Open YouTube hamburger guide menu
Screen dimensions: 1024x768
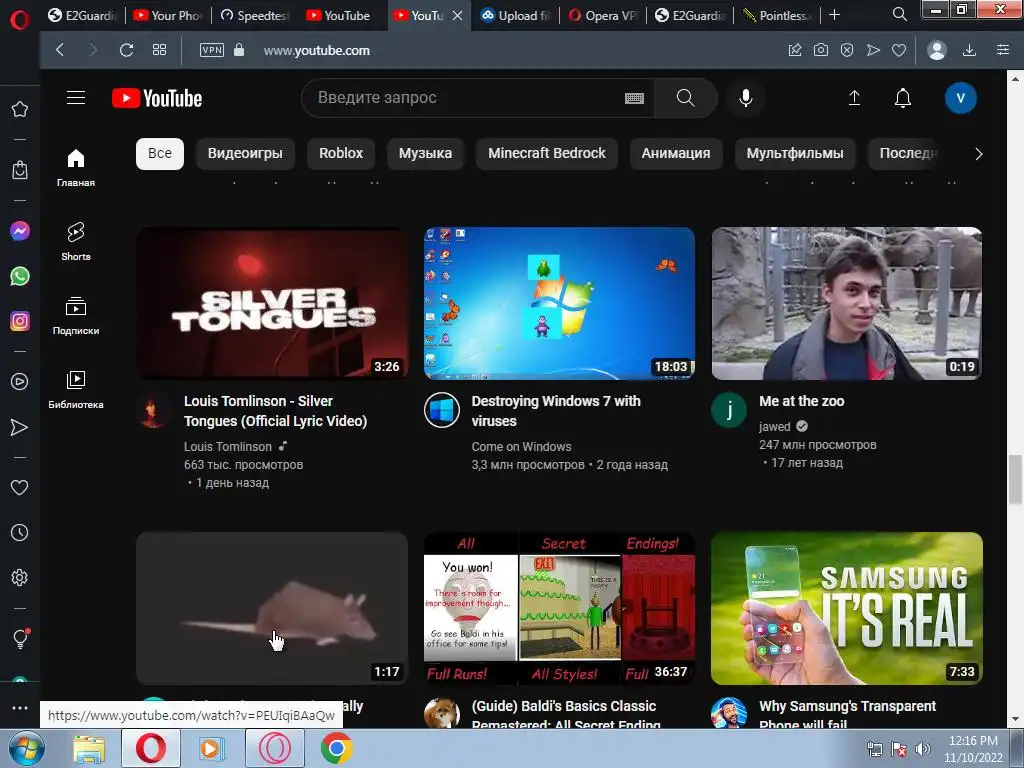[76, 98]
